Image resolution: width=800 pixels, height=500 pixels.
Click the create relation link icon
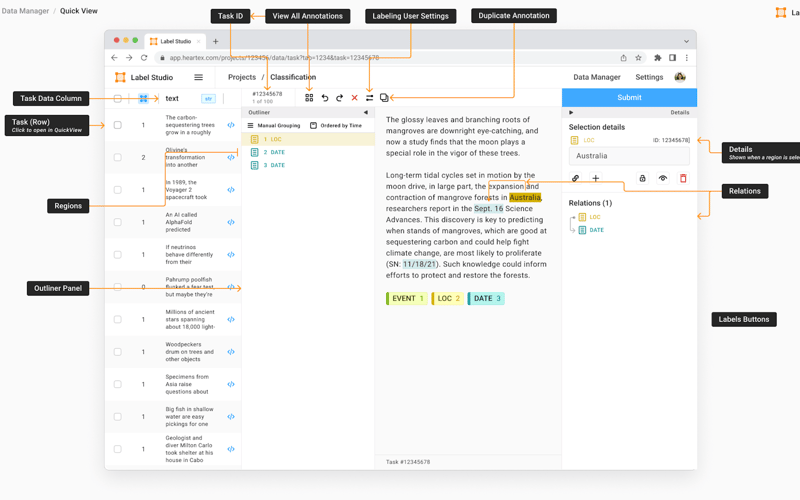click(575, 178)
